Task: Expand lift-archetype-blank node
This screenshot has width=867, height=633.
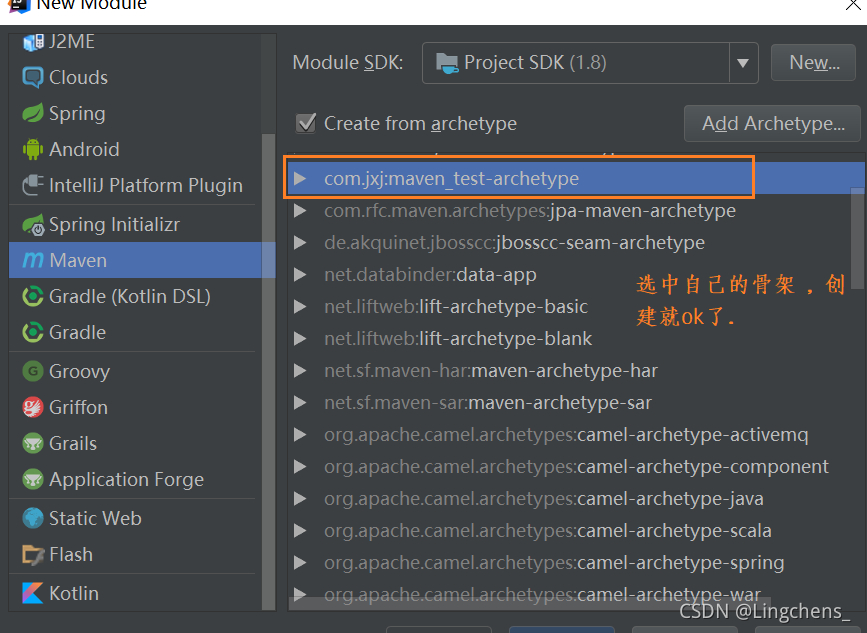Action: 300,338
